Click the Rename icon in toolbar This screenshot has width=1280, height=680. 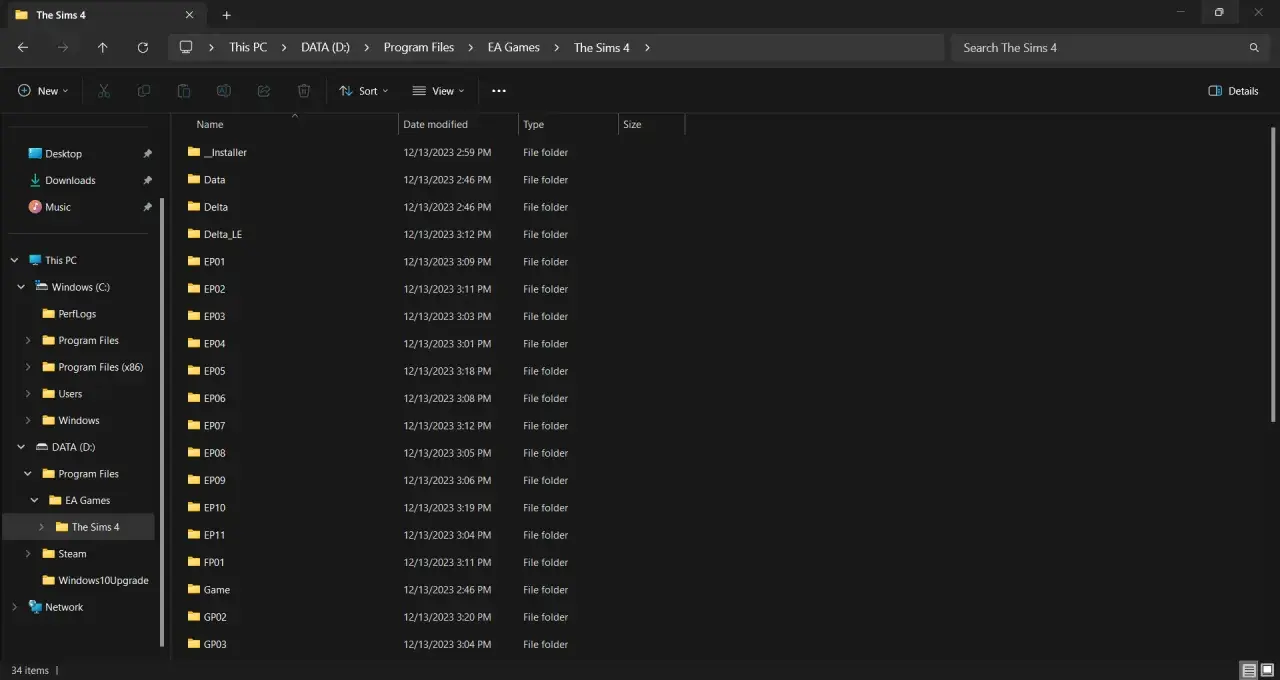(x=224, y=91)
